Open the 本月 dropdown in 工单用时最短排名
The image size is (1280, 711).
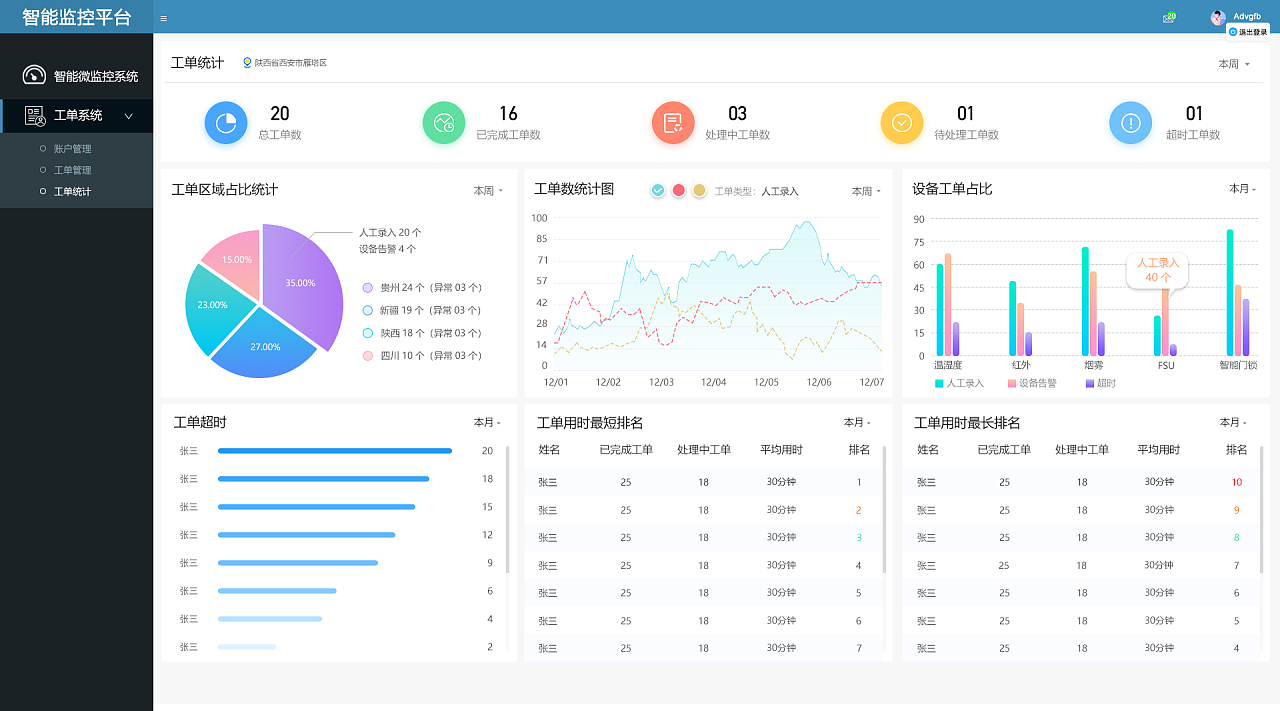point(858,423)
